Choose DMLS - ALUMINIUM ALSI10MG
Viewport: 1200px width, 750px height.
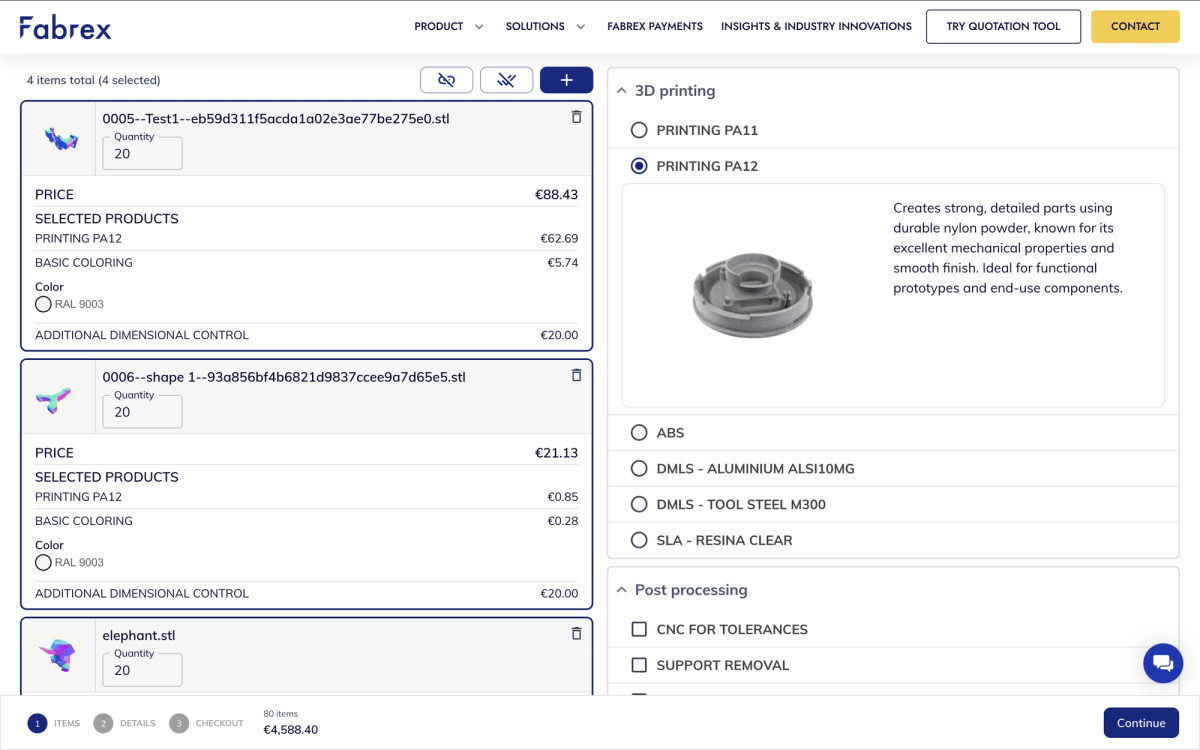[x=639, y=469]
